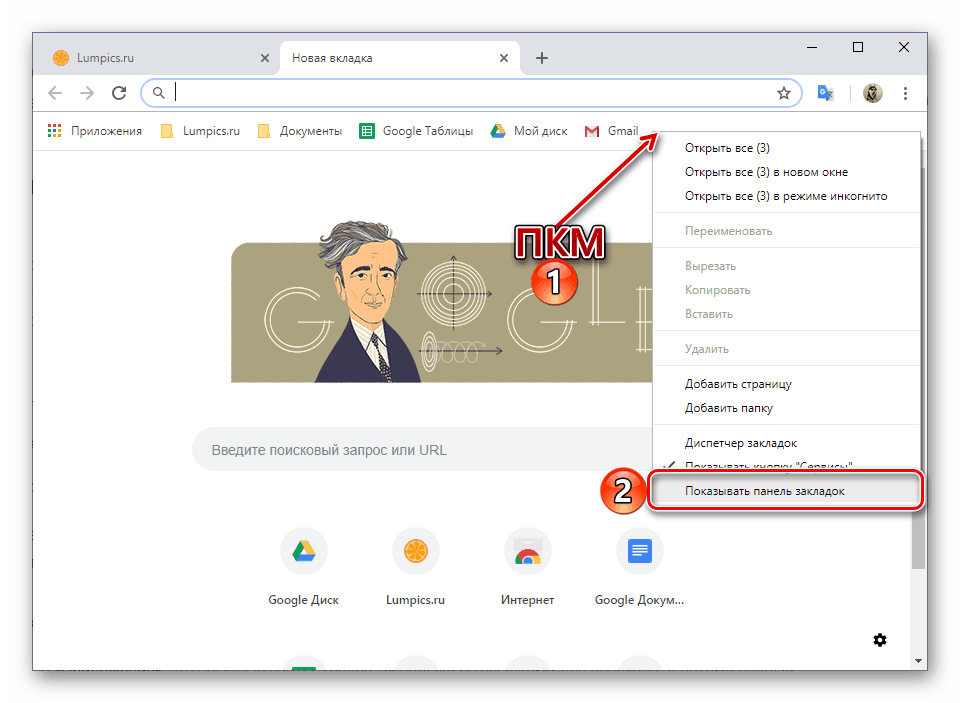Click the search box Введите поисковый запрос
960x703 pixels.
click(x=422, y=450)
